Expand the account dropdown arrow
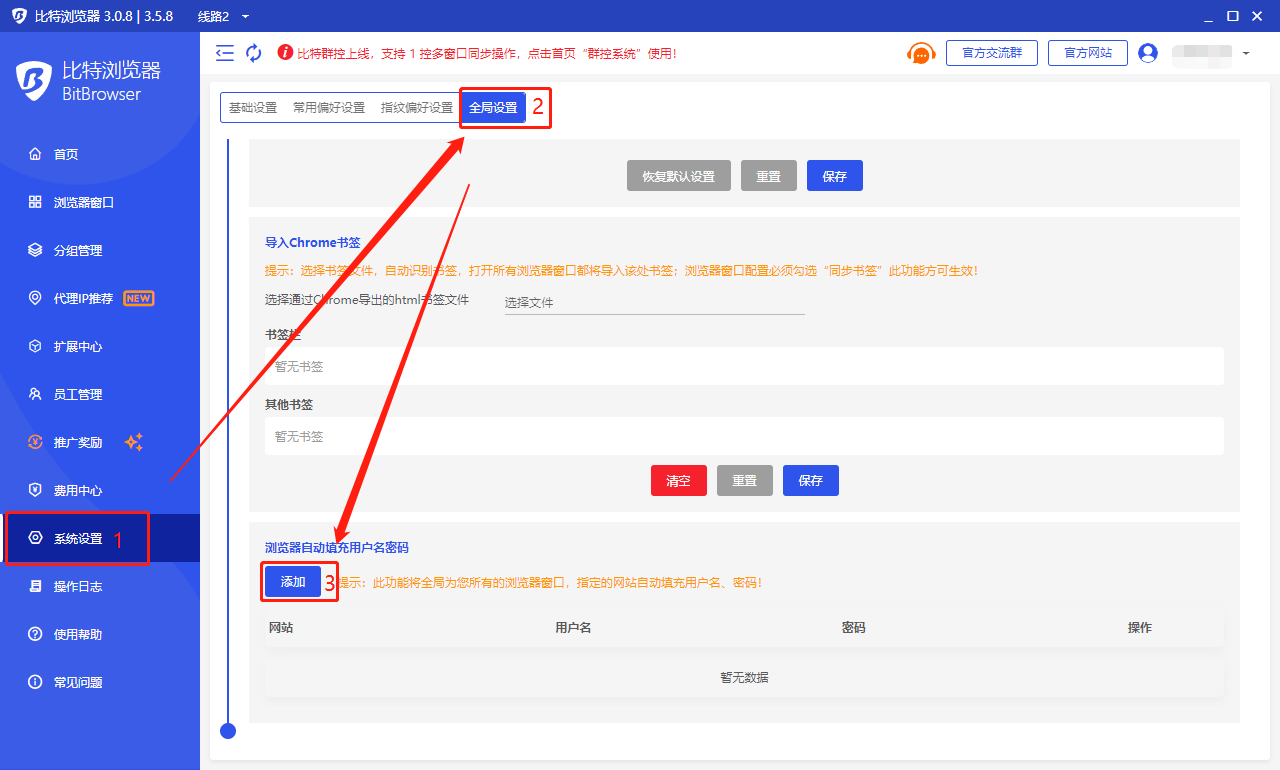The height and width of the screenshot is (770, 1280). click(1246, 53)
